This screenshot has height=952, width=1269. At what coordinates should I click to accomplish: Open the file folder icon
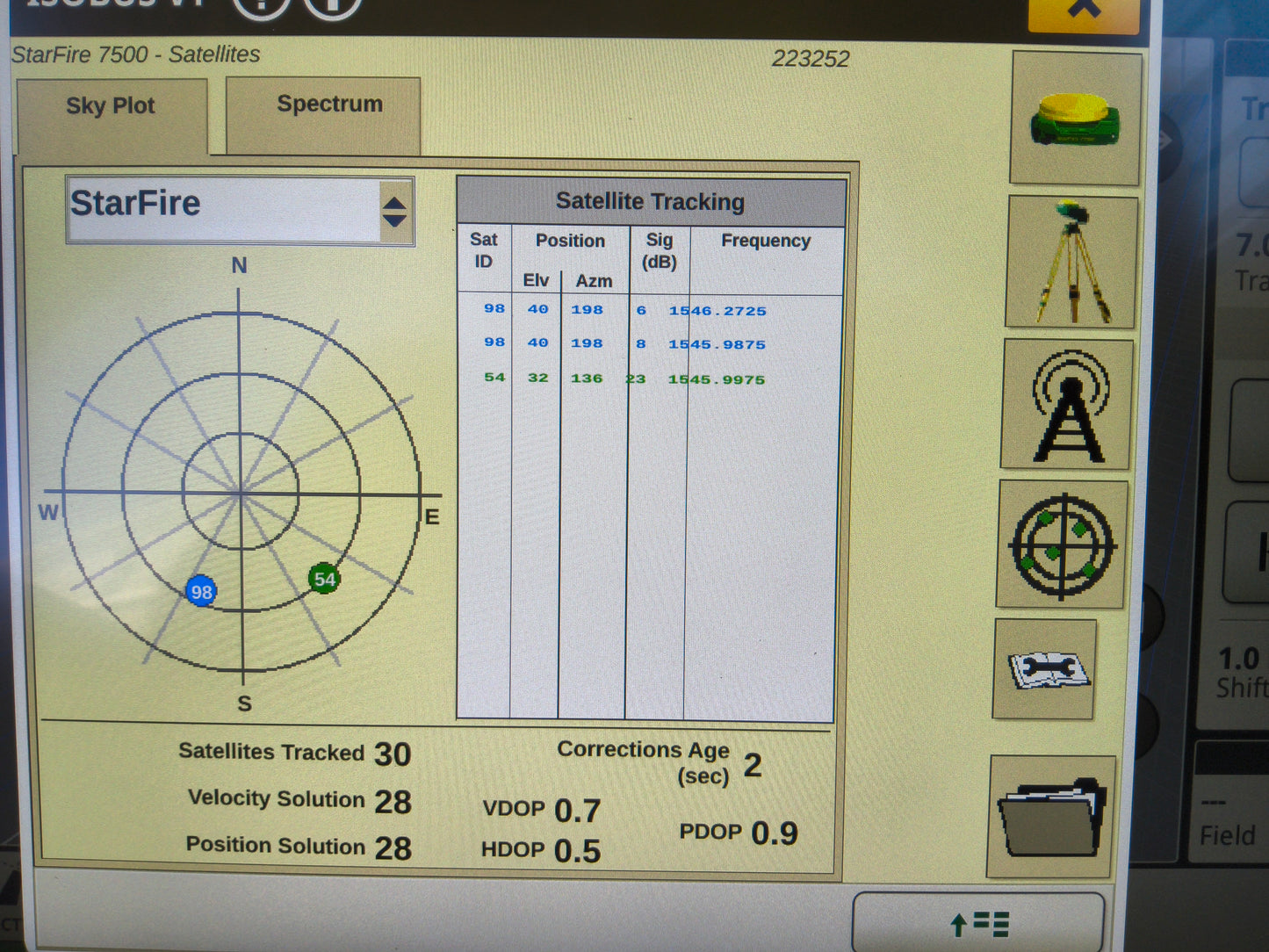point(1051,817)
